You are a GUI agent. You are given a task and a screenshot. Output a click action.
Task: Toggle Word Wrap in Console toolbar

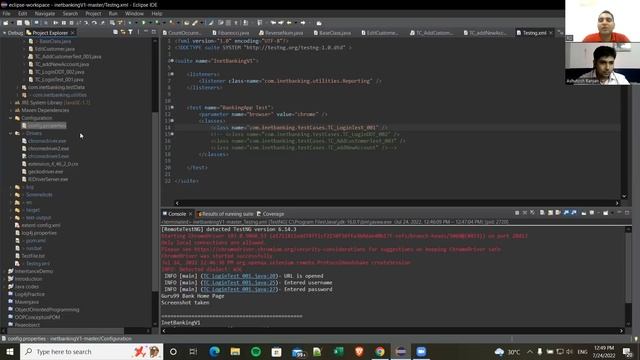(x=558, y=213)
